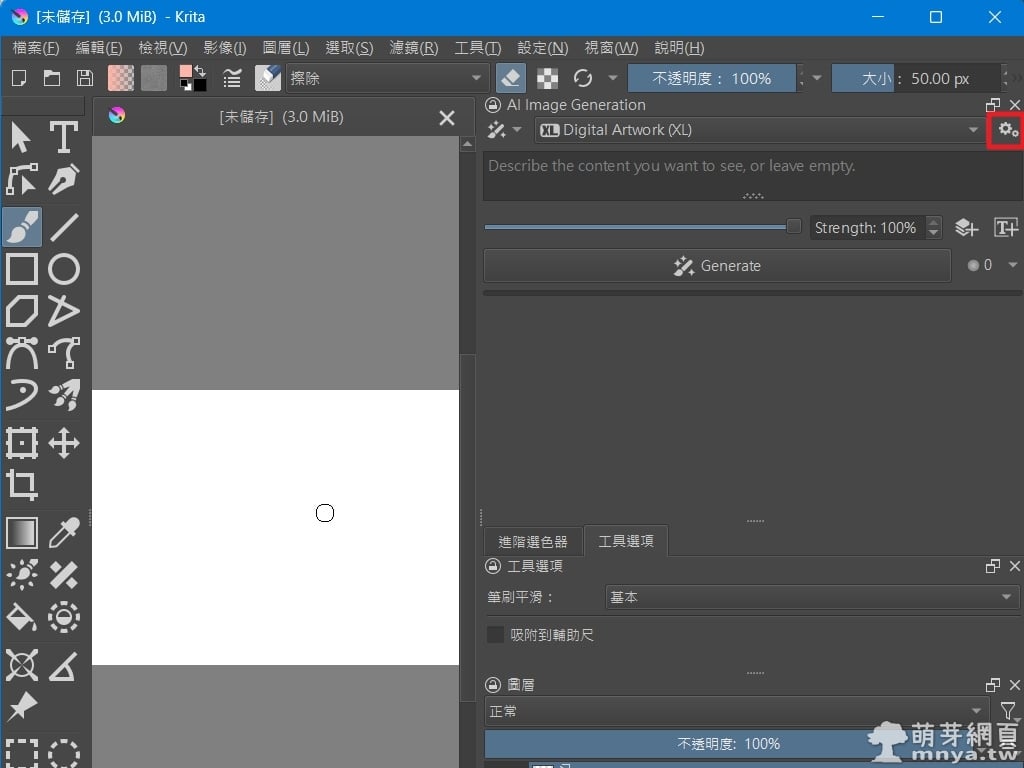
Task: Activate the Move tool
Action: coord(64,443)
